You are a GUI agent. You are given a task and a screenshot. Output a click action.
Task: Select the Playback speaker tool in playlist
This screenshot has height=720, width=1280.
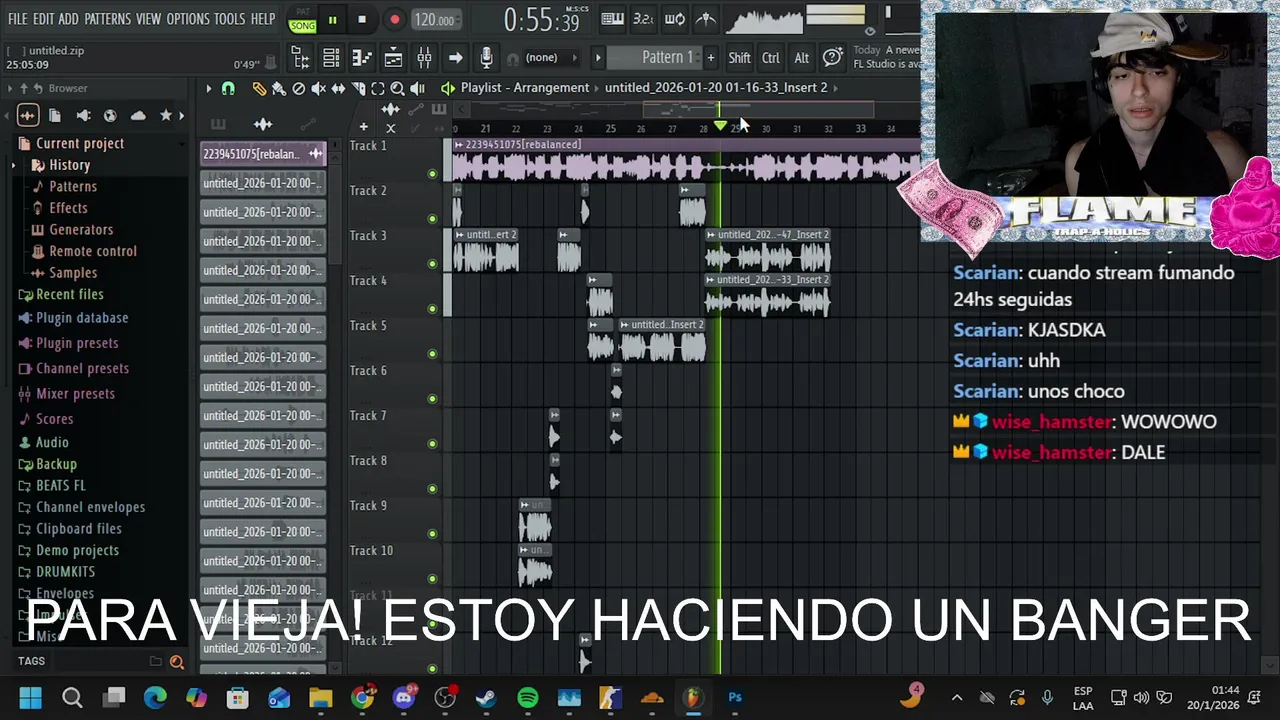click(x=417, y=88)
